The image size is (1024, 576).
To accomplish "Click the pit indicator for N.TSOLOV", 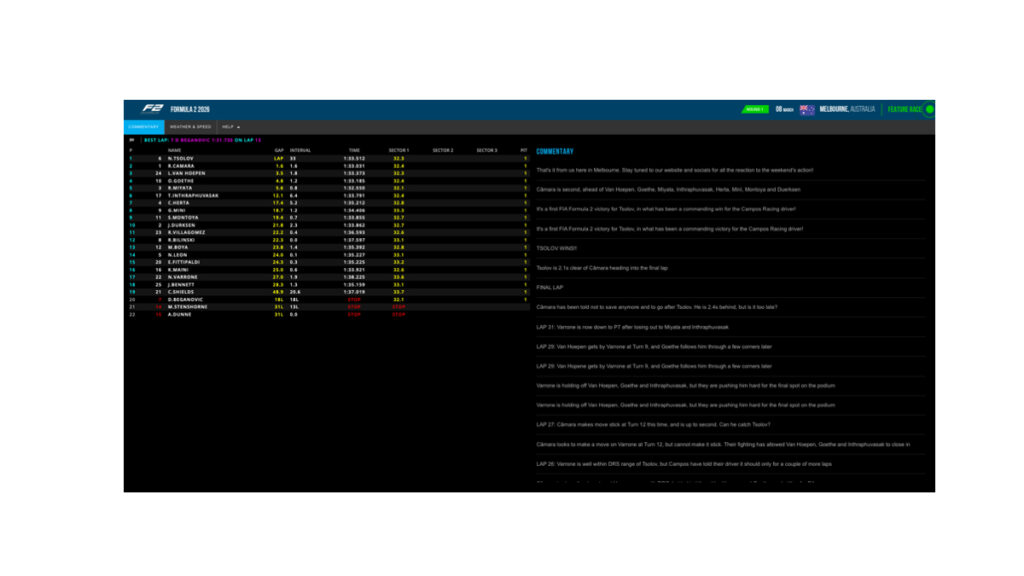I will [x=524, y=159].
